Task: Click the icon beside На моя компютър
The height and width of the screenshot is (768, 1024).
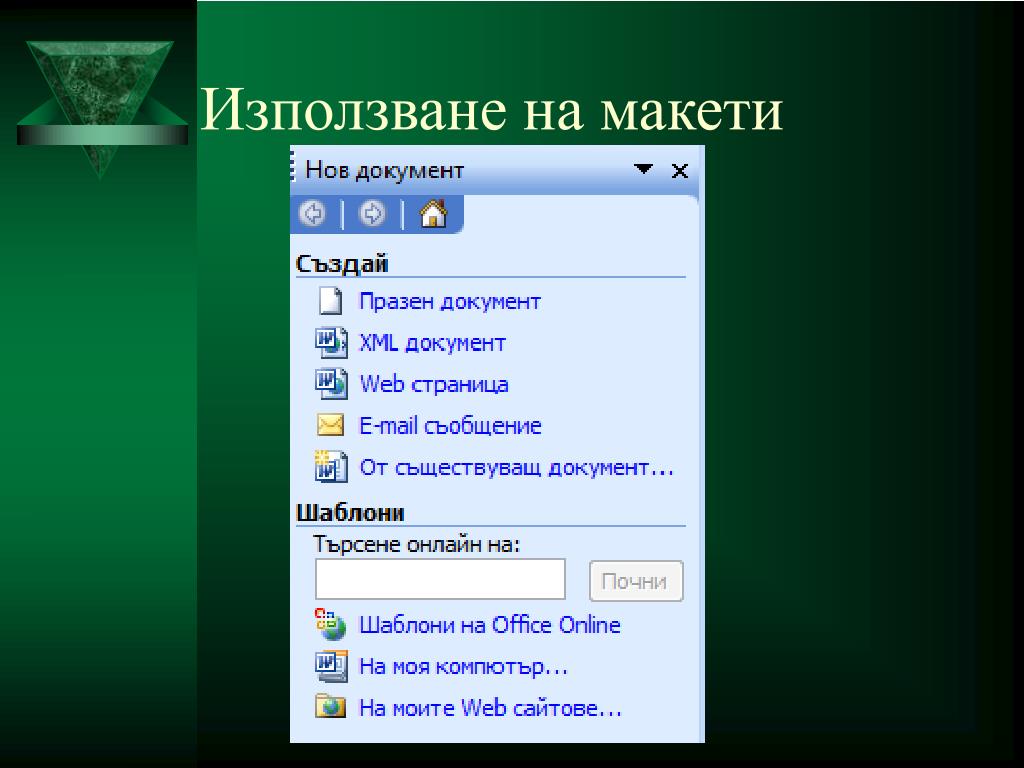Action: pos(331,666)
